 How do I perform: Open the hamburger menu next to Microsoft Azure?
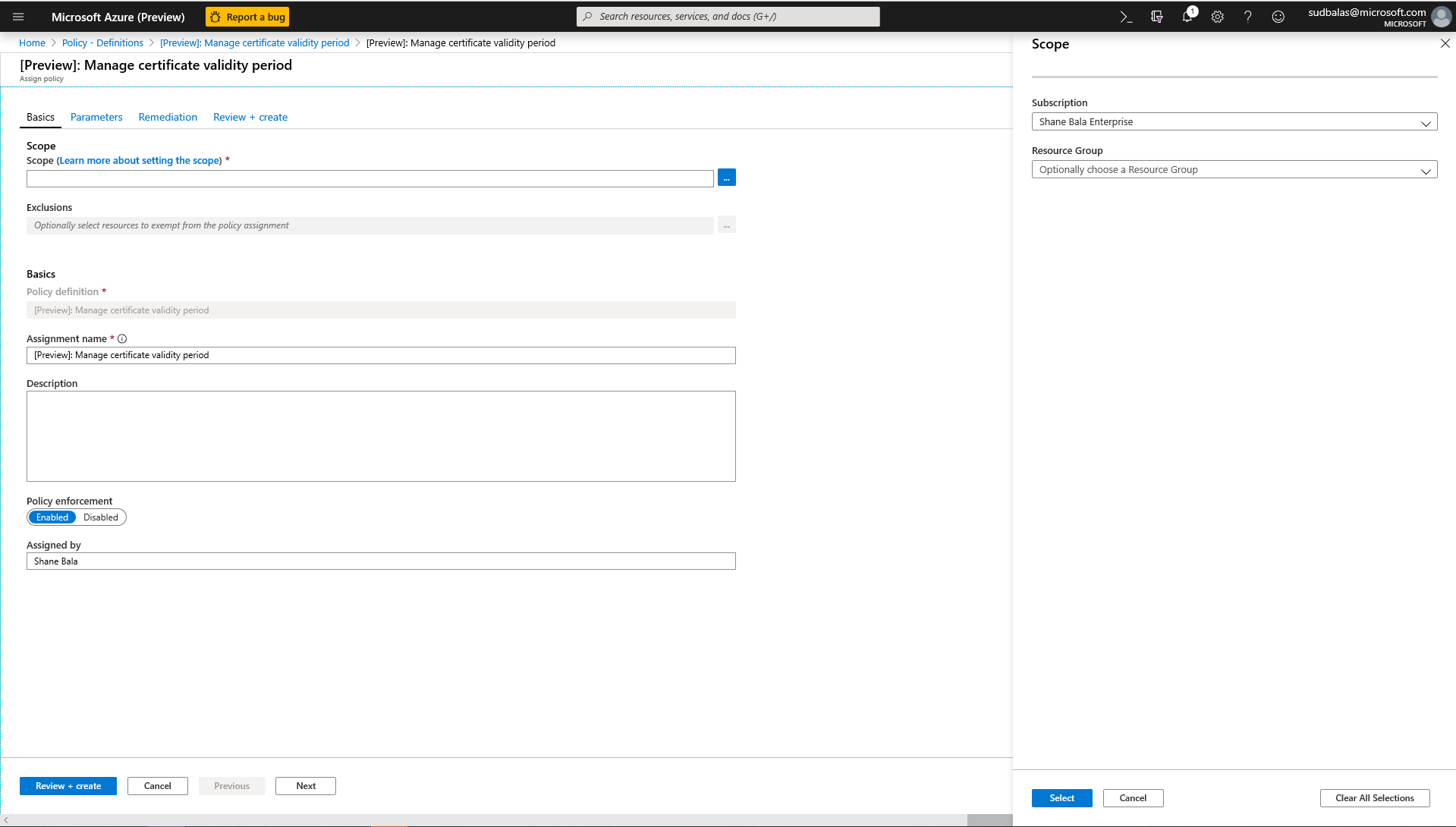click(x=17, y=16)
